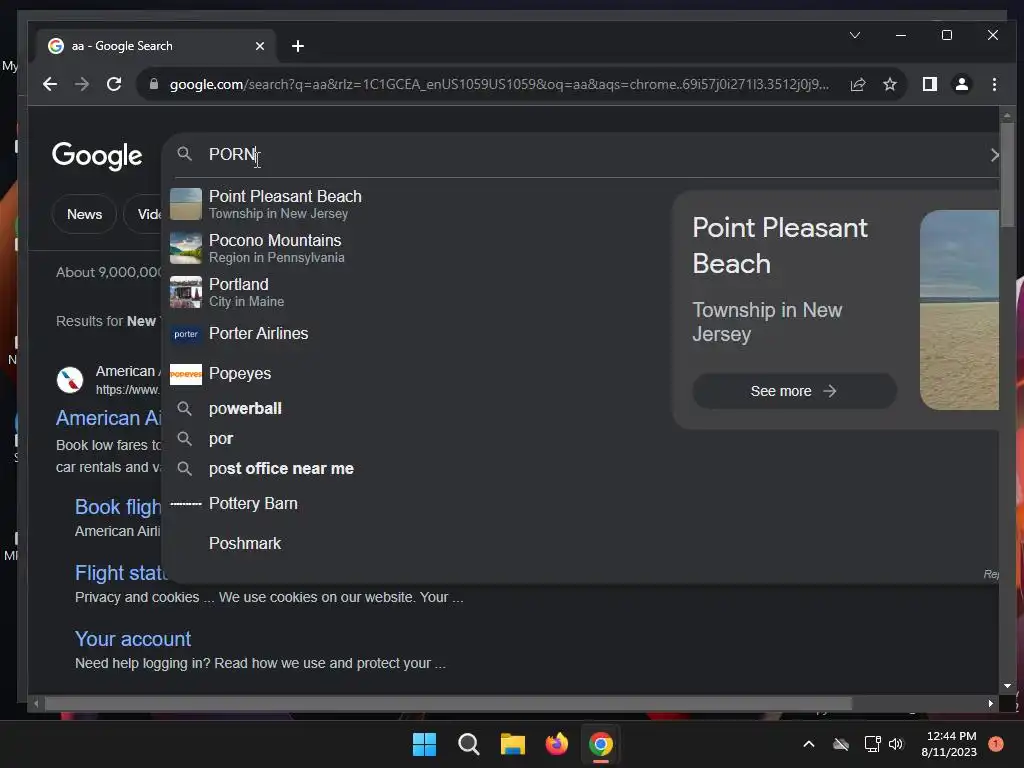Go back with the browser back arrow
The width and height of the screenshot is (1024, 768).
[x=50, y=84]
